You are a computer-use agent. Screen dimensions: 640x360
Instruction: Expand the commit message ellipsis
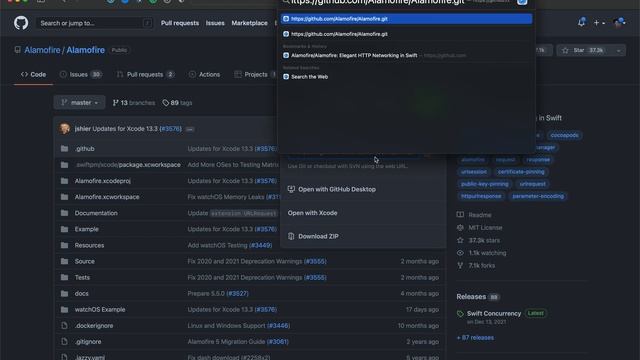click(x=189, y=129)
